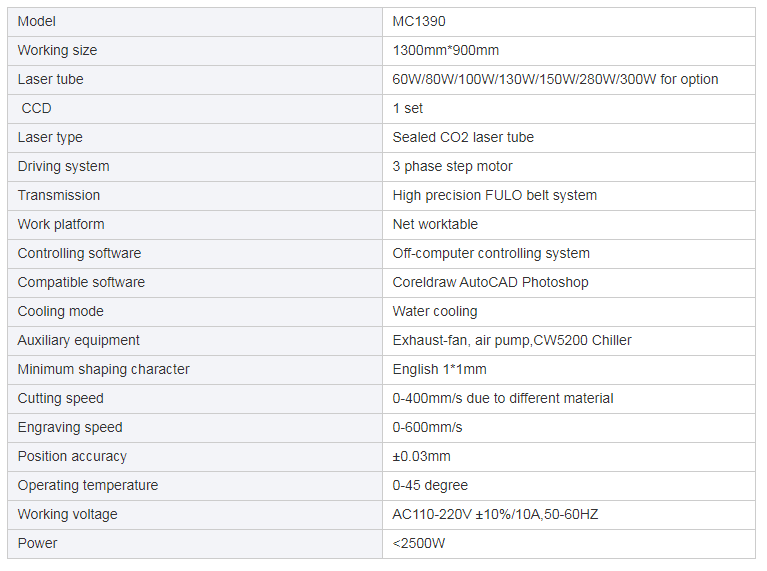The width and height of the screenshot is (767, 571).
Task: Click the Engraving speed 0-600mm/s value
Action: click(427, 427)
